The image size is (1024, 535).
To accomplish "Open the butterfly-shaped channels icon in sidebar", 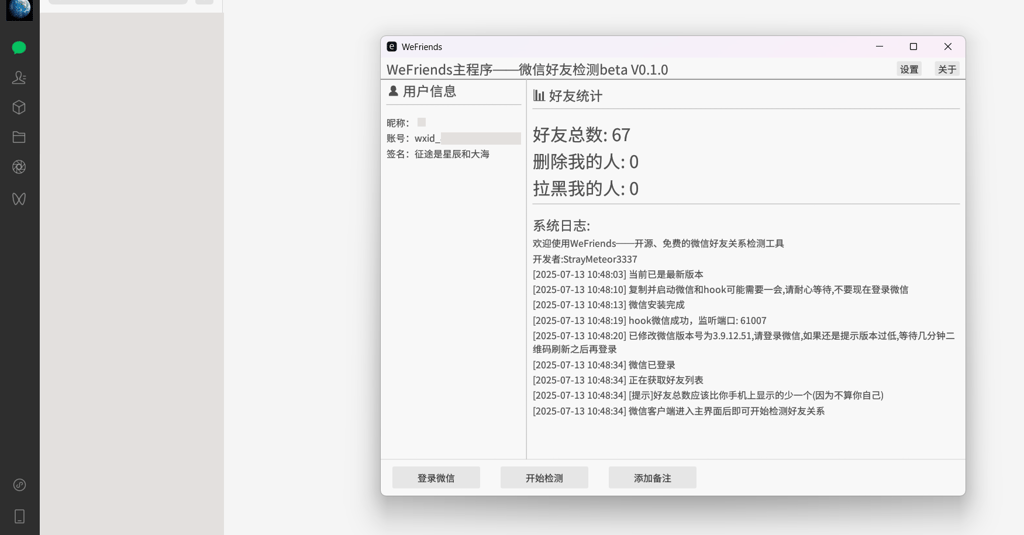I will (x=19, y=199).
